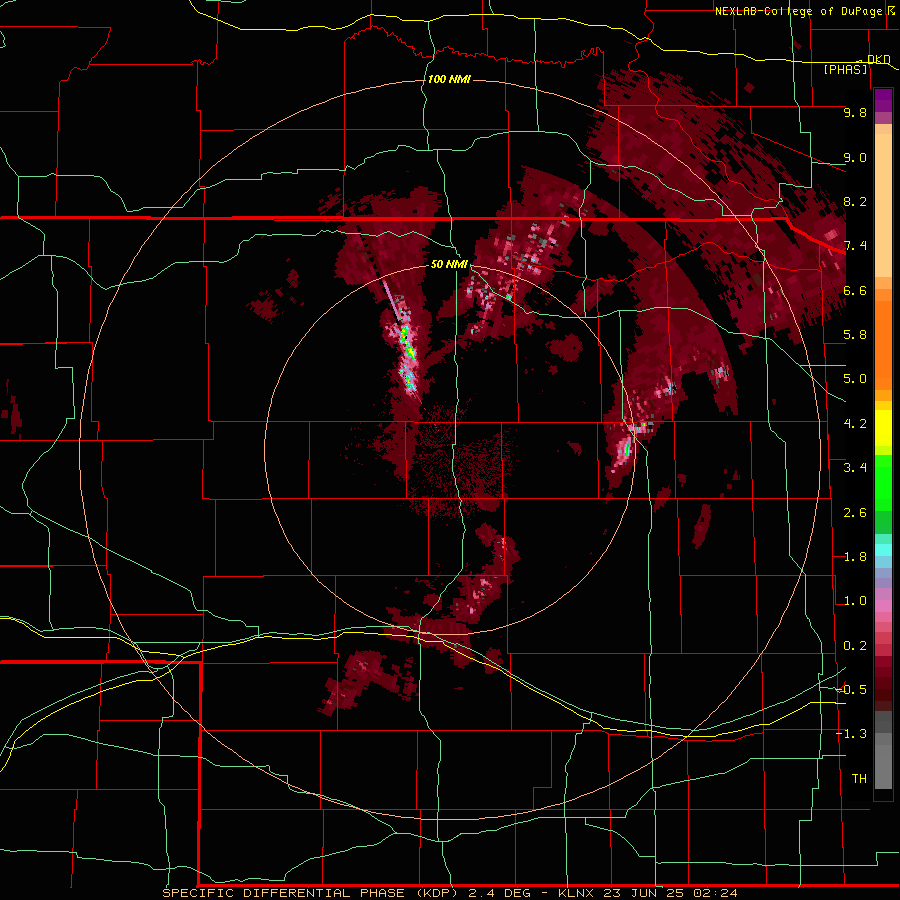Click the 2.6 color scale value
900x900 pixels.
(x=855, y=513)
